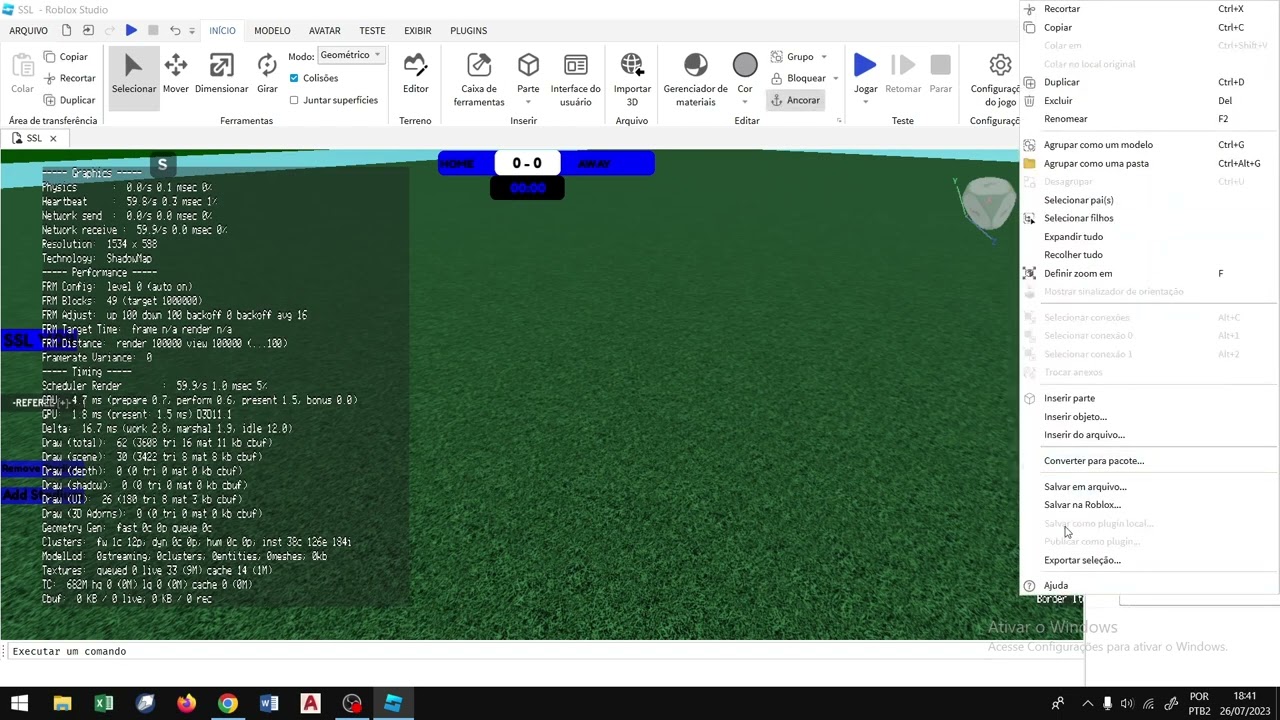The image size is (1280, 720).
Task: Switch to the TESTE tab
Action: coord(372,31)
